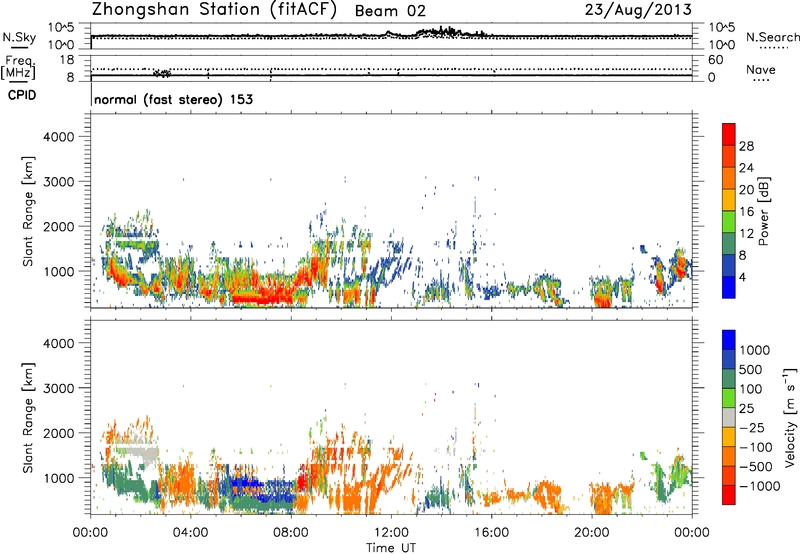
Task: Click the '08:00' time axis tick
Action: 291,533
